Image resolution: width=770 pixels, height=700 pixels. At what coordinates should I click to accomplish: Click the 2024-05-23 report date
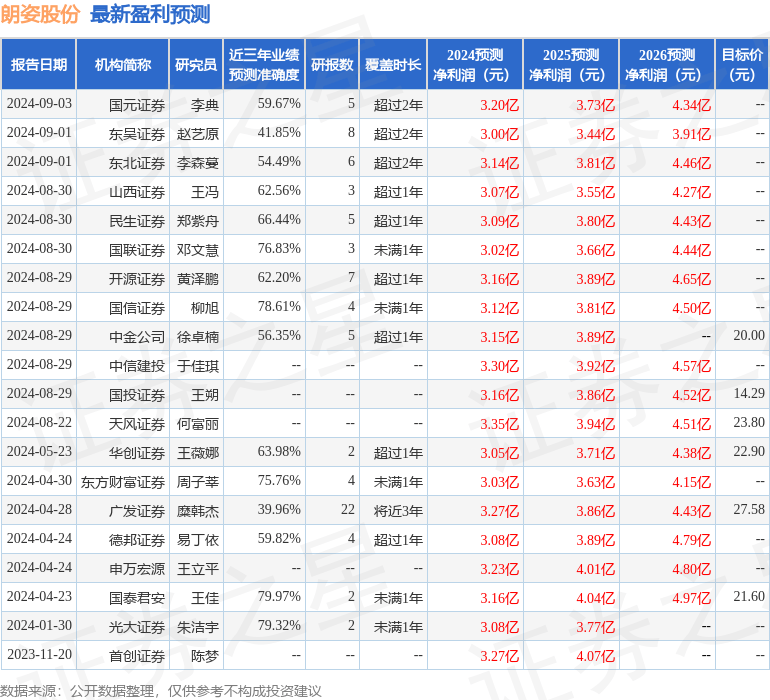39,451
